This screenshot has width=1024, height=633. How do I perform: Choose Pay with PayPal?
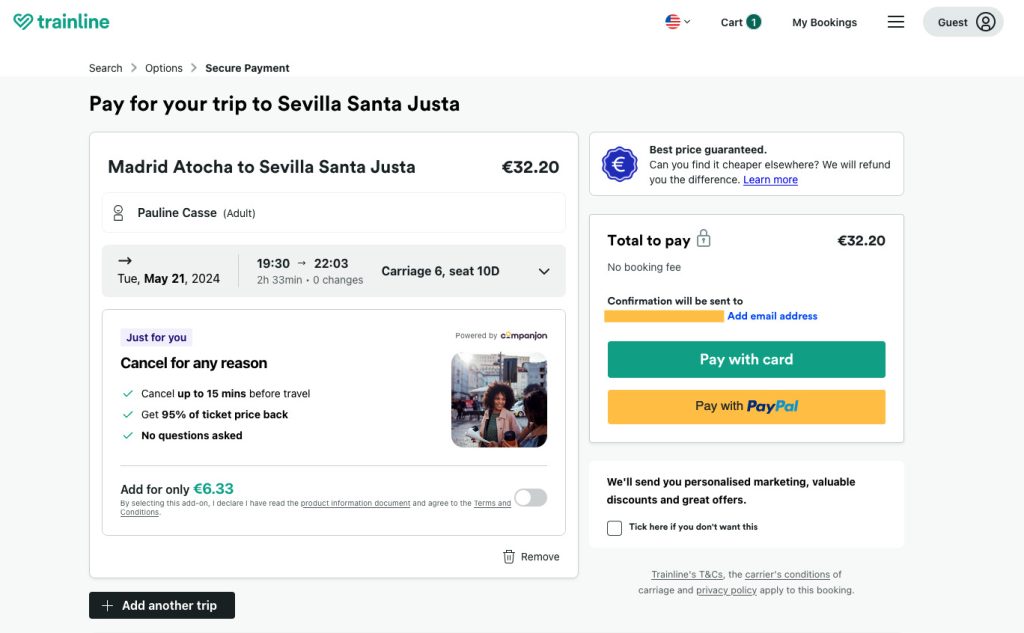tap(746, 406)
